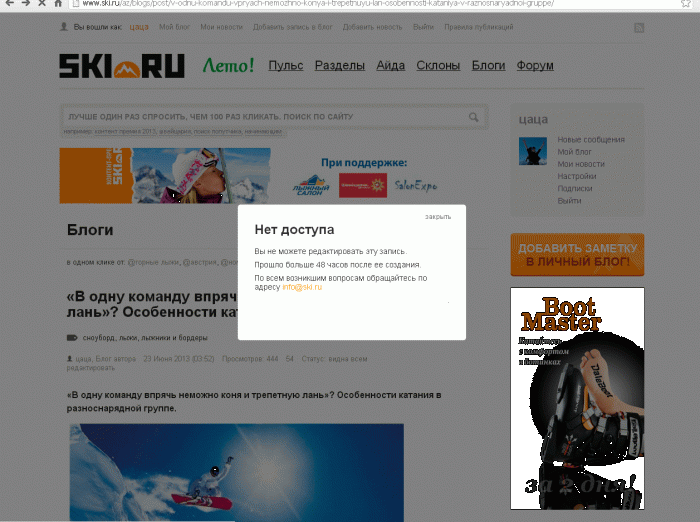This screenshot has height=522, width=700.
Task: Click the browser back arrow
Action: tap(9, 3)
